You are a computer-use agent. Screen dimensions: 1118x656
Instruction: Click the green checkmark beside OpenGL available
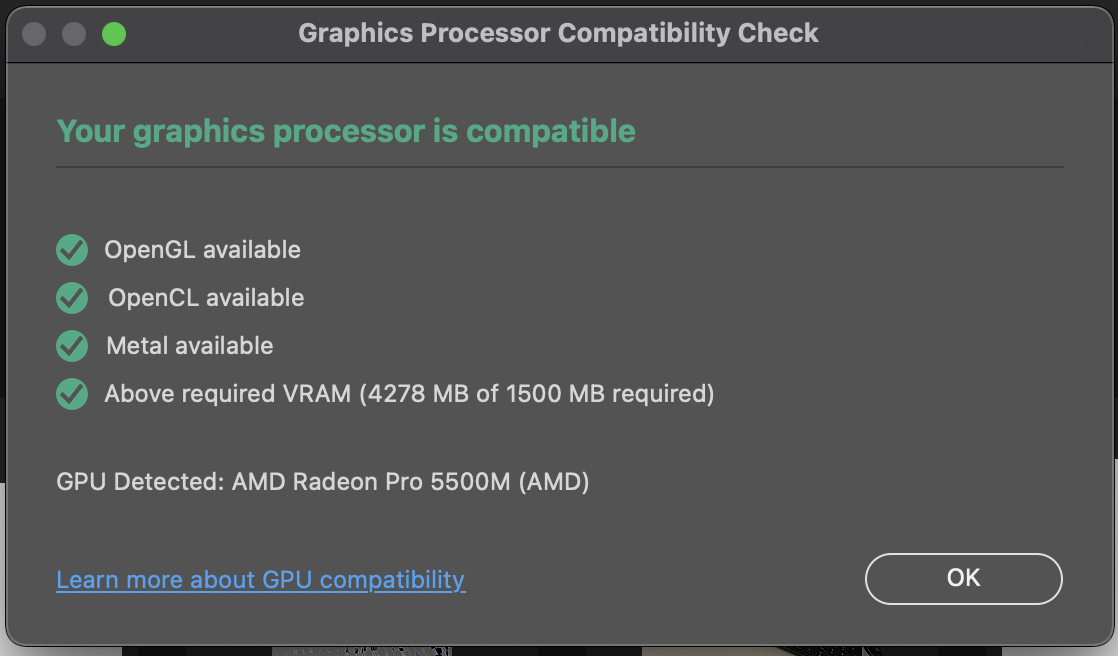pos(72,250)
